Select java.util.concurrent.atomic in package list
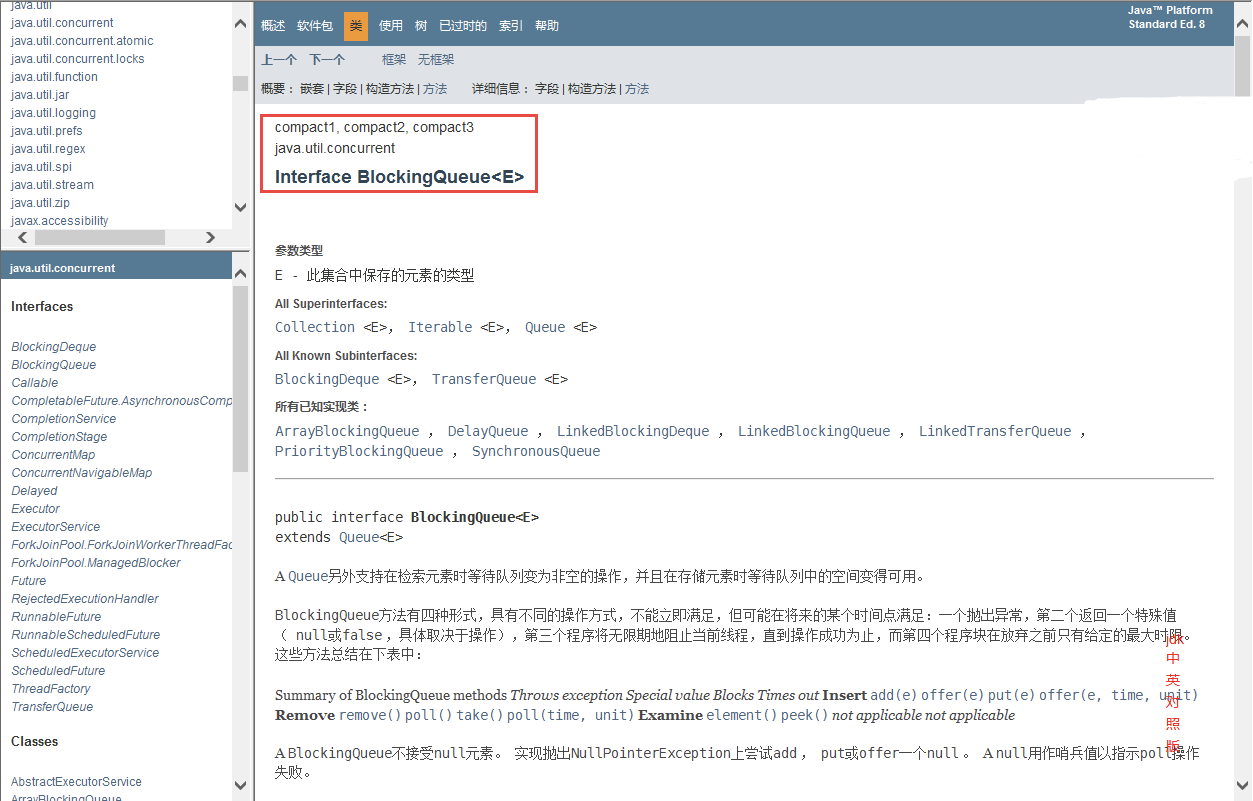 point(82,41)
